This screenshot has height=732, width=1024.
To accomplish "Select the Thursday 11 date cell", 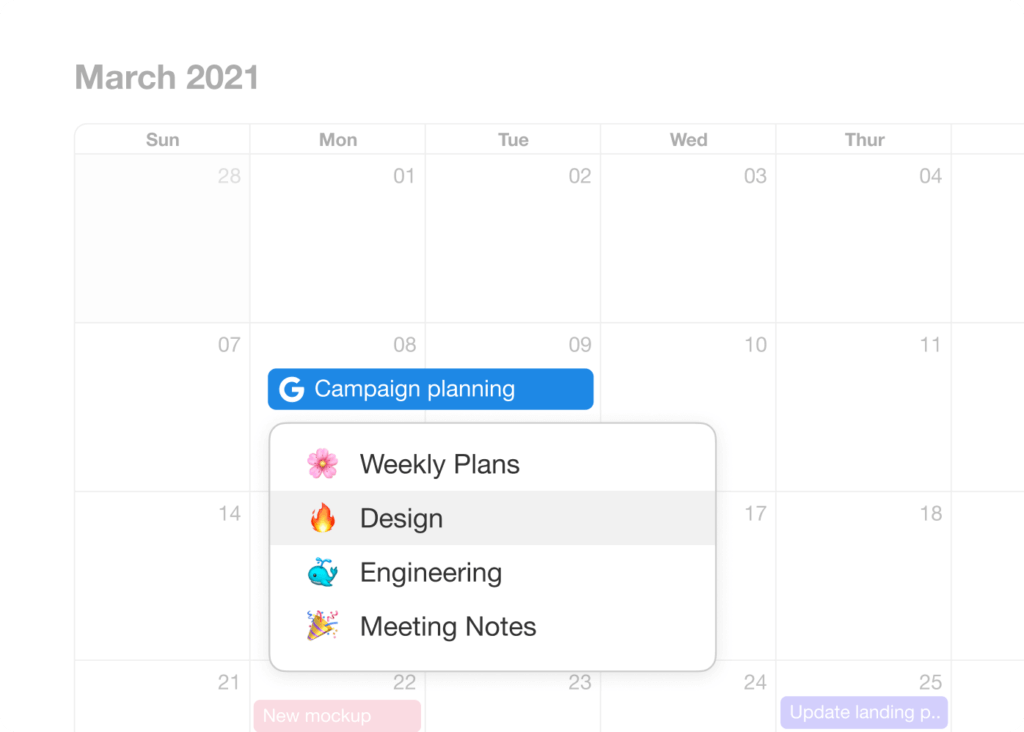I will 863,407.
